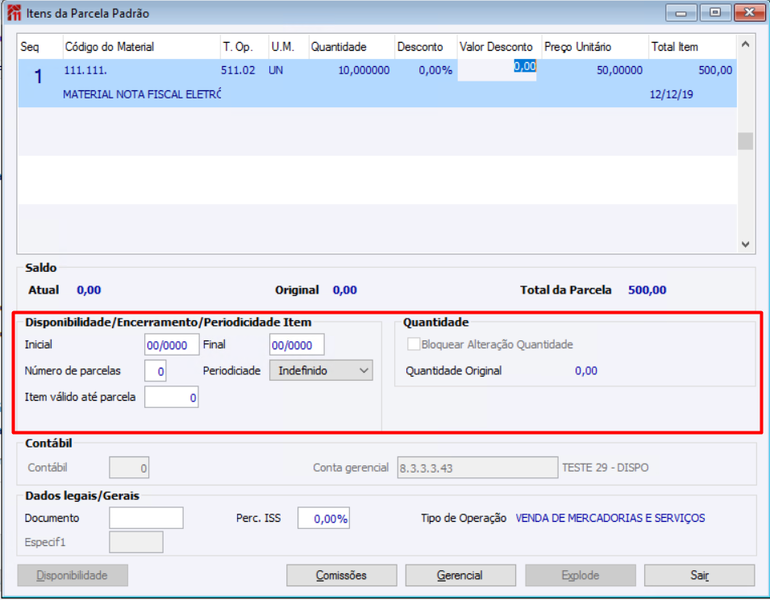Image resolution: width=770 pixels, height=600 pixels.
Task: Click the Saldo Atual value 0,00
Action: pos(89,290)
